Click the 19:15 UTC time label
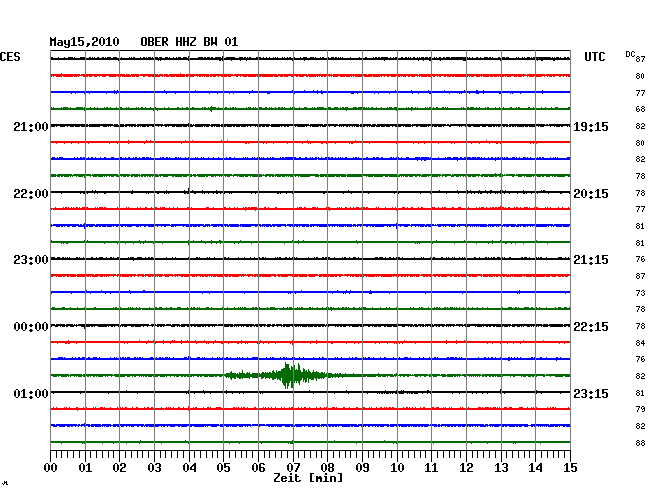The width and height of the screenshot is (650, 494). (591, 126)
